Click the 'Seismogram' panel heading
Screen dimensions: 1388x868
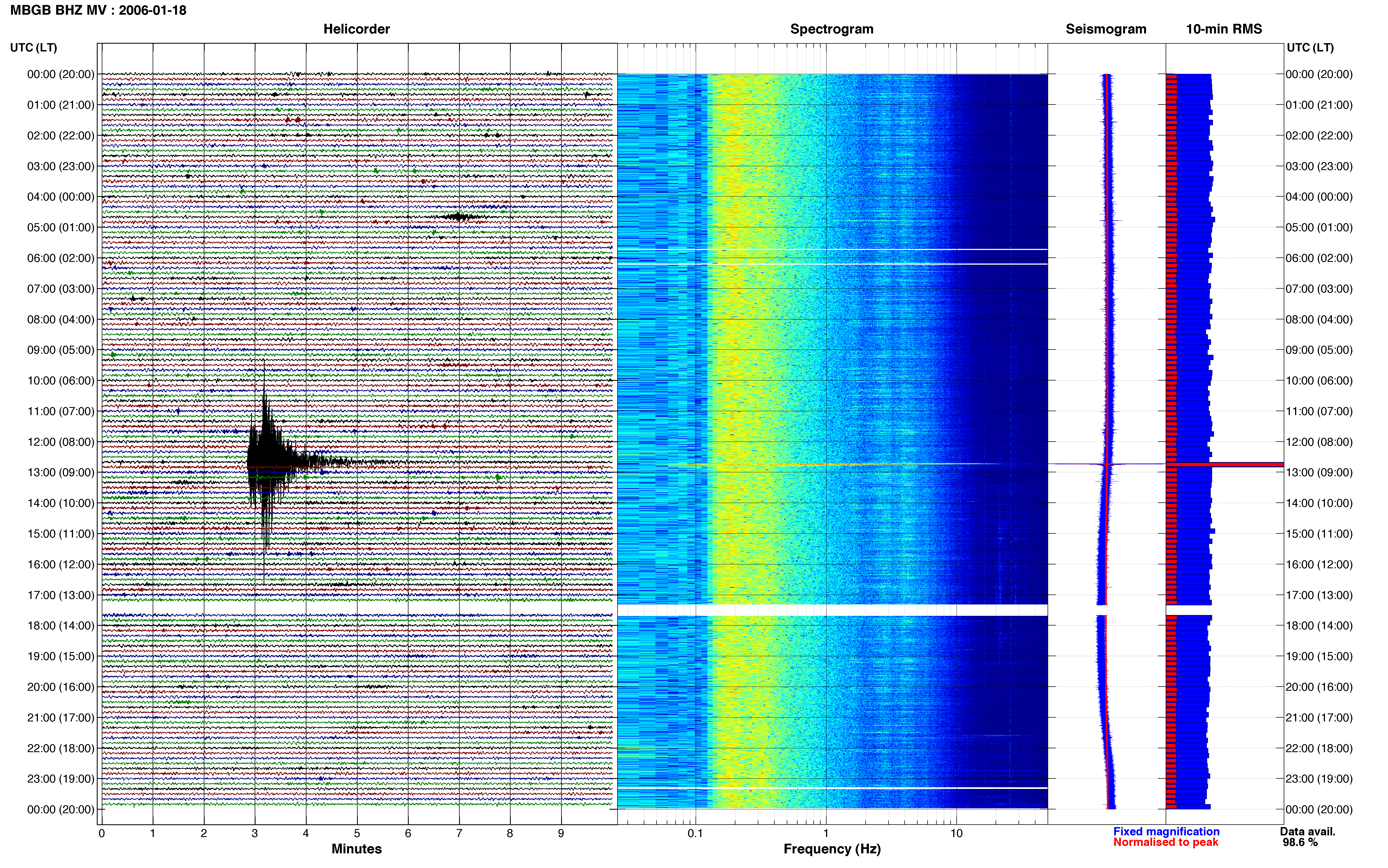pyautogui.click(x=1106, y=29)
